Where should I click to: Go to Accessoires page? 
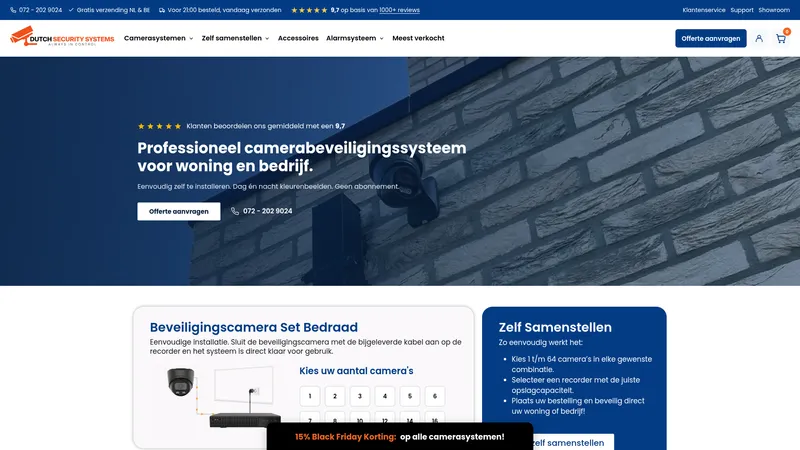click(298, 38)
